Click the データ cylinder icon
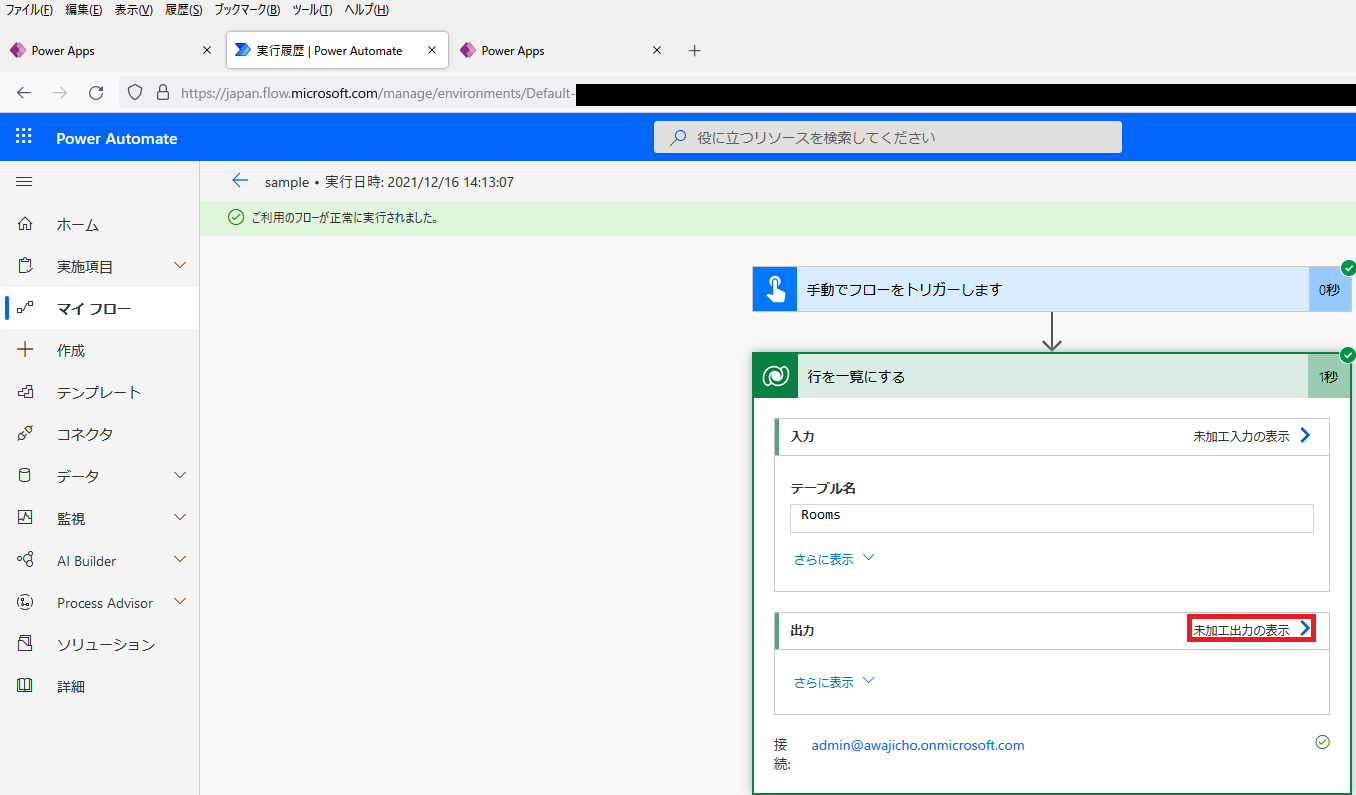Screen dimensions: 1356x795 tap(25, 476)
